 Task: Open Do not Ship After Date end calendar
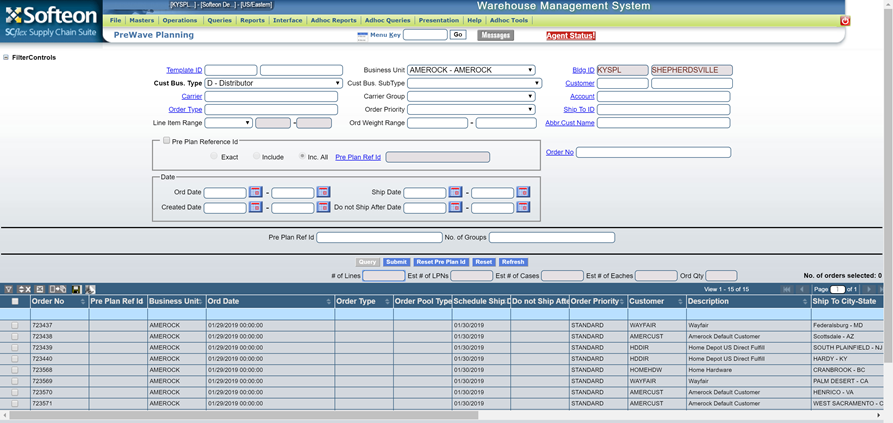tap(523, 207)
